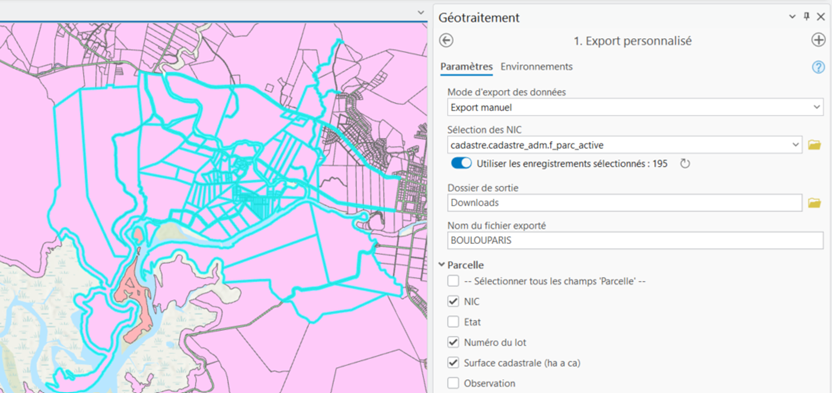Check the Observation field checkbox

pos(453,383)
